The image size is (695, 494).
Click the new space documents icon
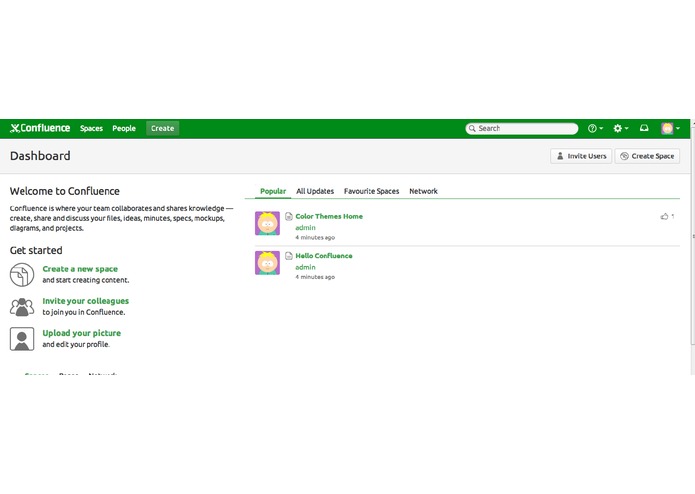[x=22, y=275]
